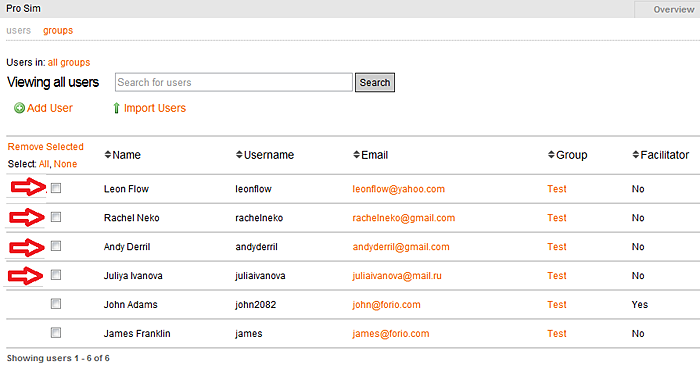Open Test group link for Leon Flow
The height and width of the screenshot is (376, 700).
[557, 189]
